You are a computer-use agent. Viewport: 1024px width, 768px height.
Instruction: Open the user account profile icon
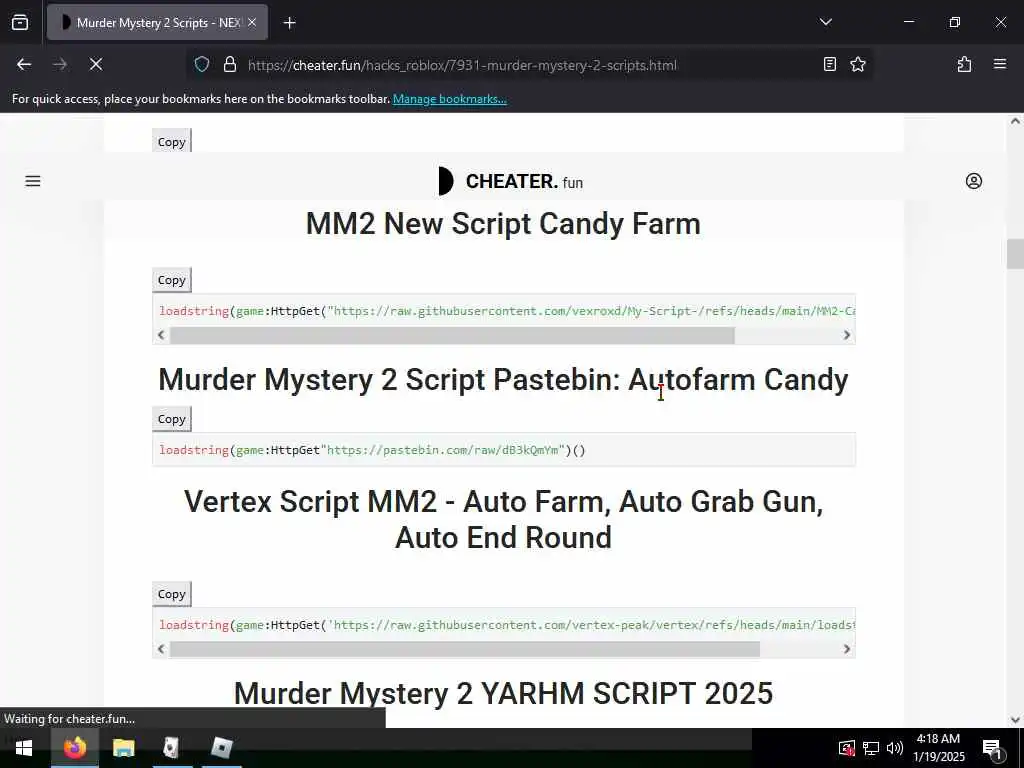(974, 182)
